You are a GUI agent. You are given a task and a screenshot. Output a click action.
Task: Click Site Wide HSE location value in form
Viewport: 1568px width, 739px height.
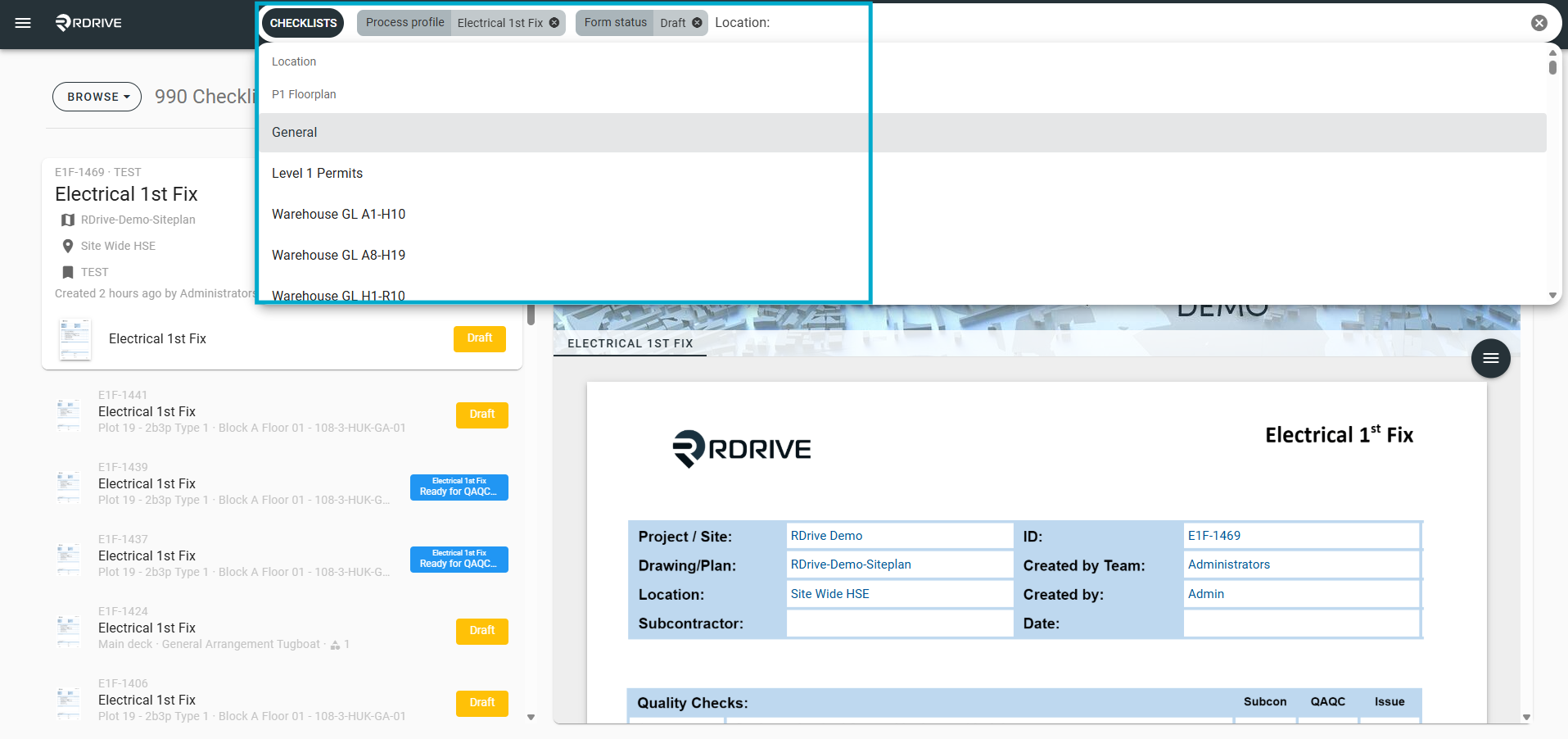pyautogui.click(x=829, y=594)
